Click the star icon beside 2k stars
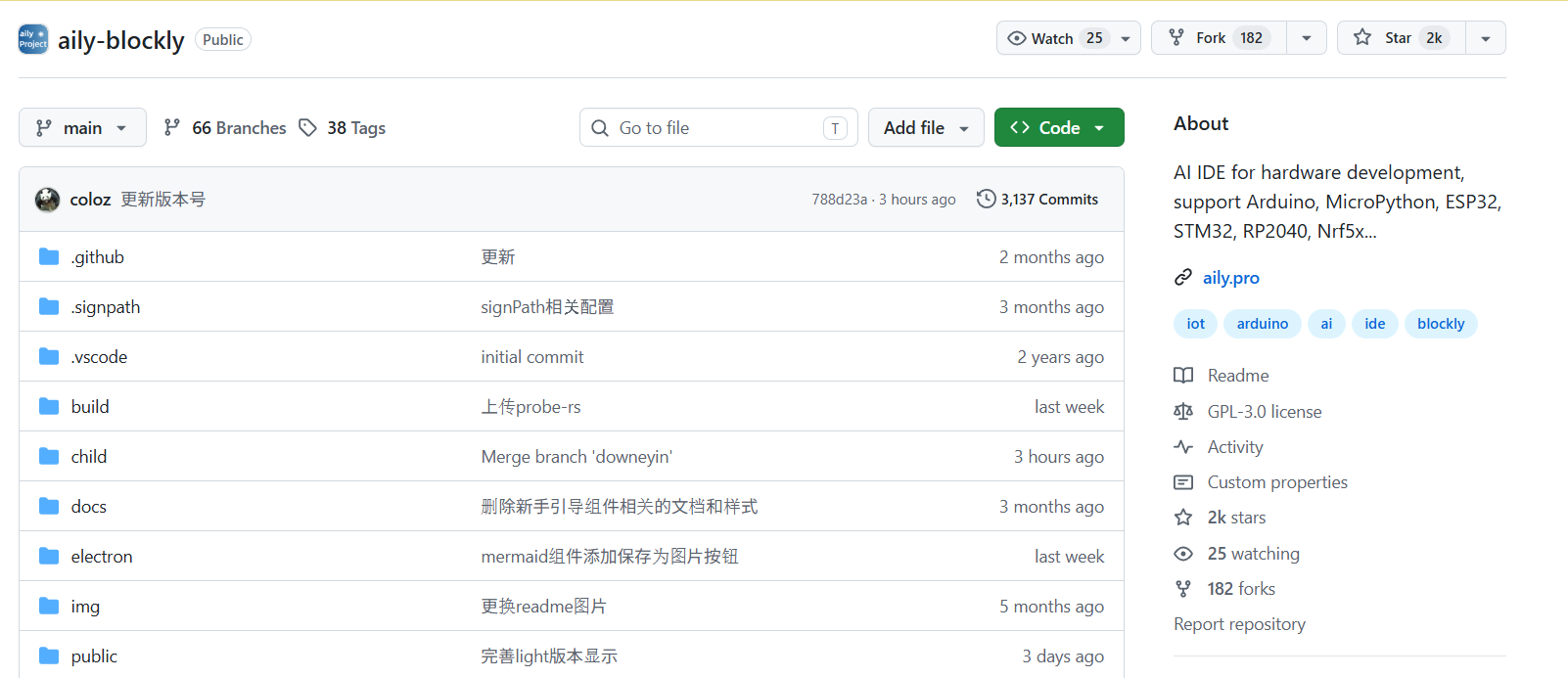This screenshot has width=1568, height=678. [x=1183, y=518]
